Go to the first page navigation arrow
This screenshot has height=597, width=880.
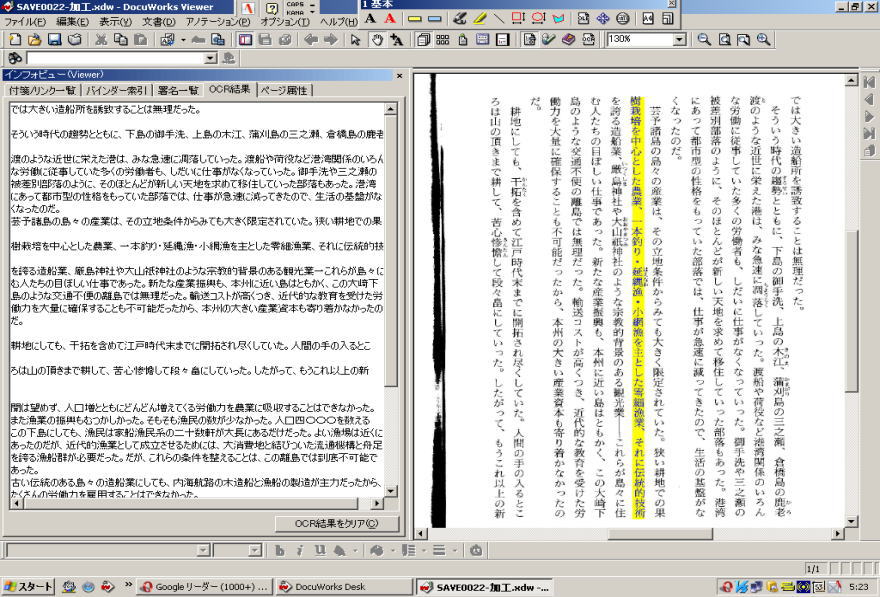pos(869,82)
